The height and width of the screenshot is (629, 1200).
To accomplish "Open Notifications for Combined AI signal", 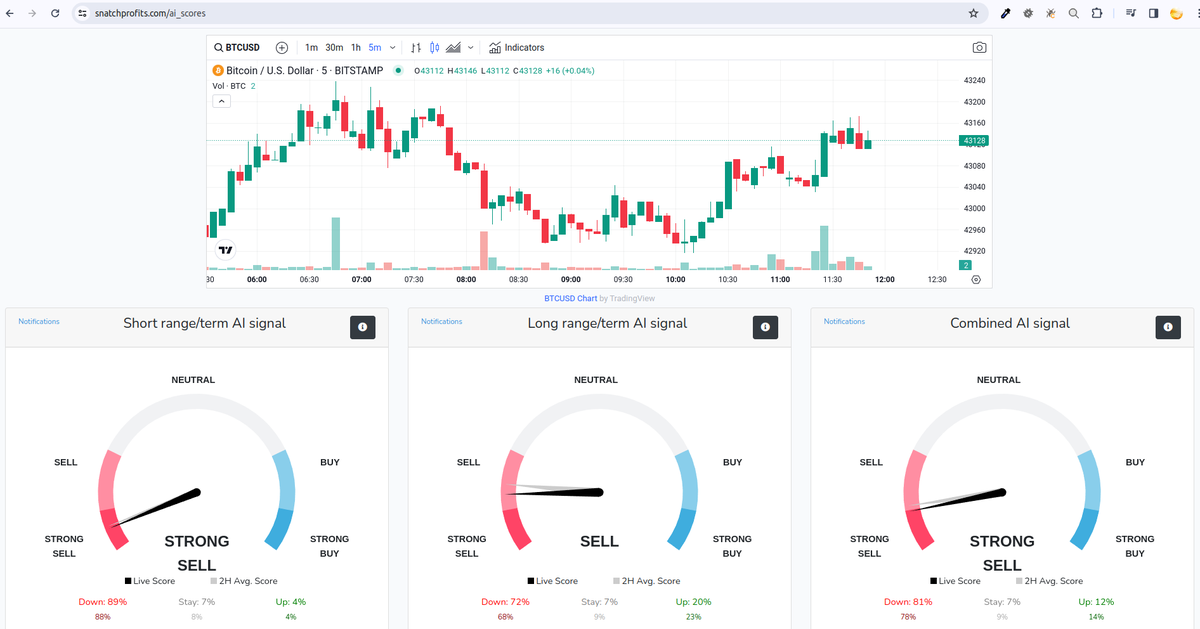I will click(844, 322).
